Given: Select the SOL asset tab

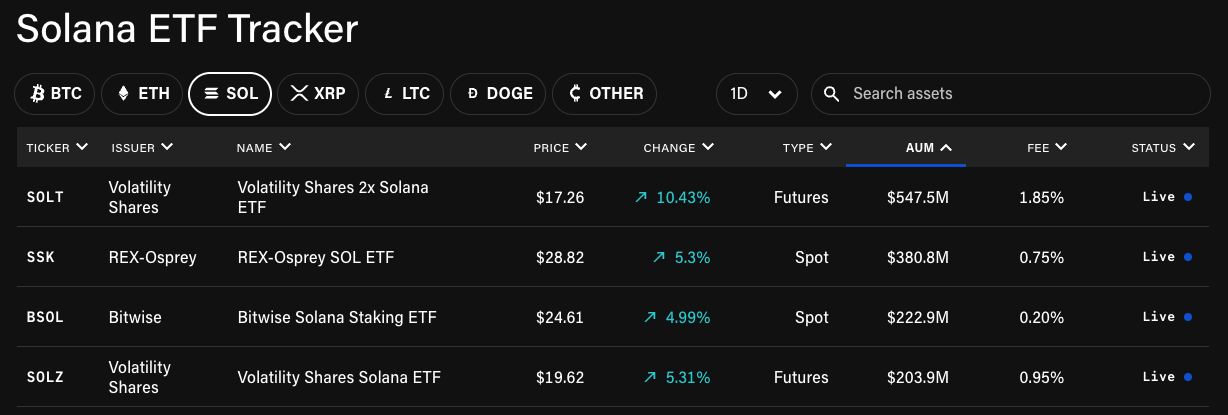Looking at the screenshot, I should pos(230,94).
